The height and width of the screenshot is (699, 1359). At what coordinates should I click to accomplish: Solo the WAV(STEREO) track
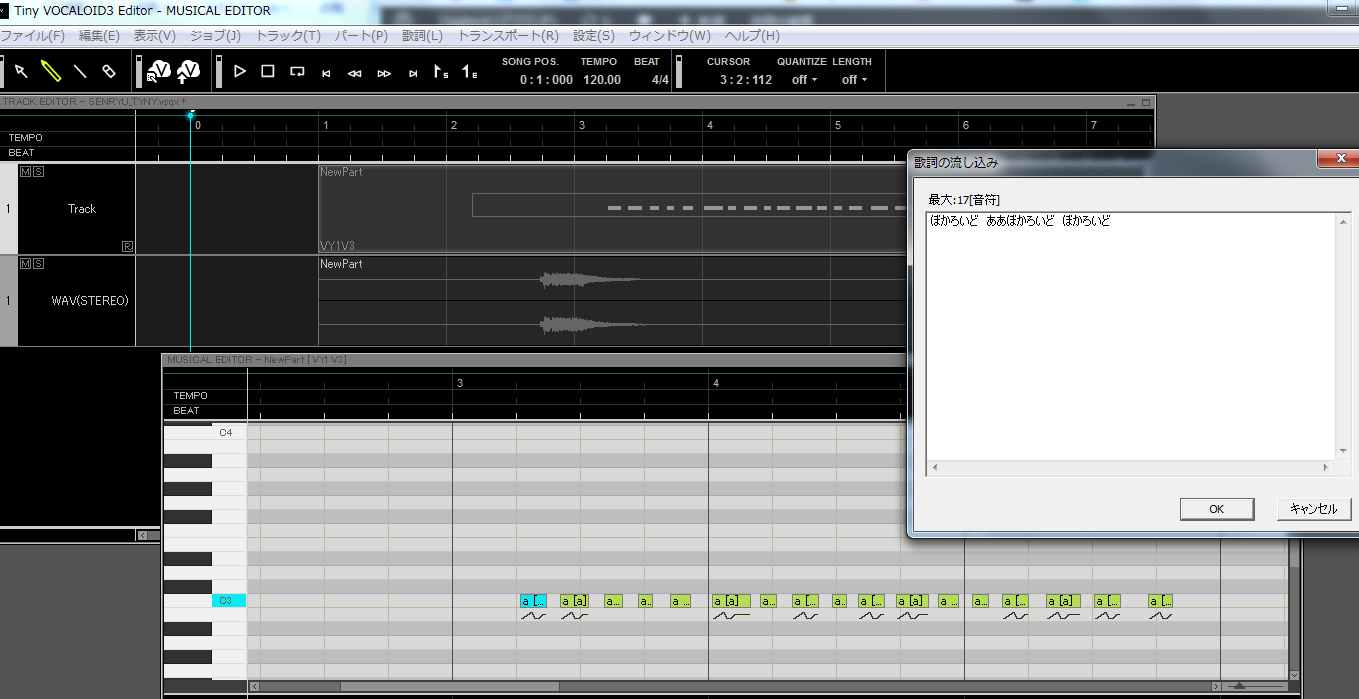pos(38,263)
